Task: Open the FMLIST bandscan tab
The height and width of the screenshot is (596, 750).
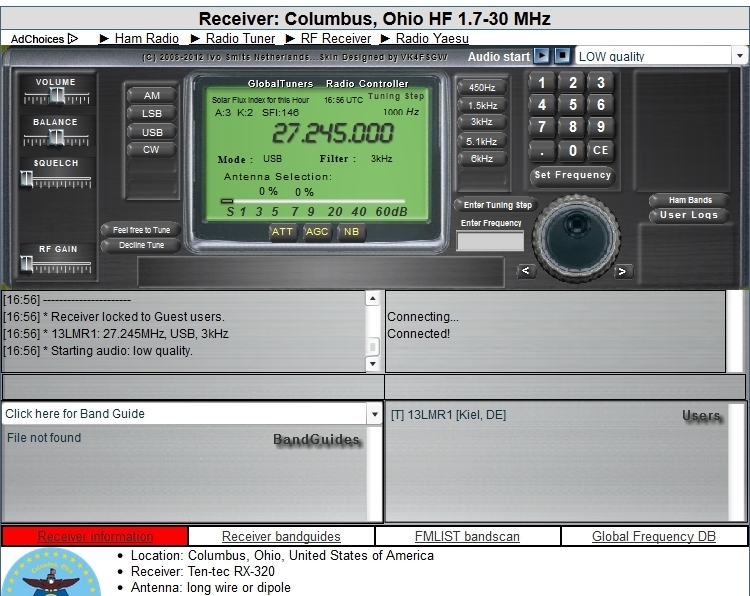Action: tap(468, 537)
